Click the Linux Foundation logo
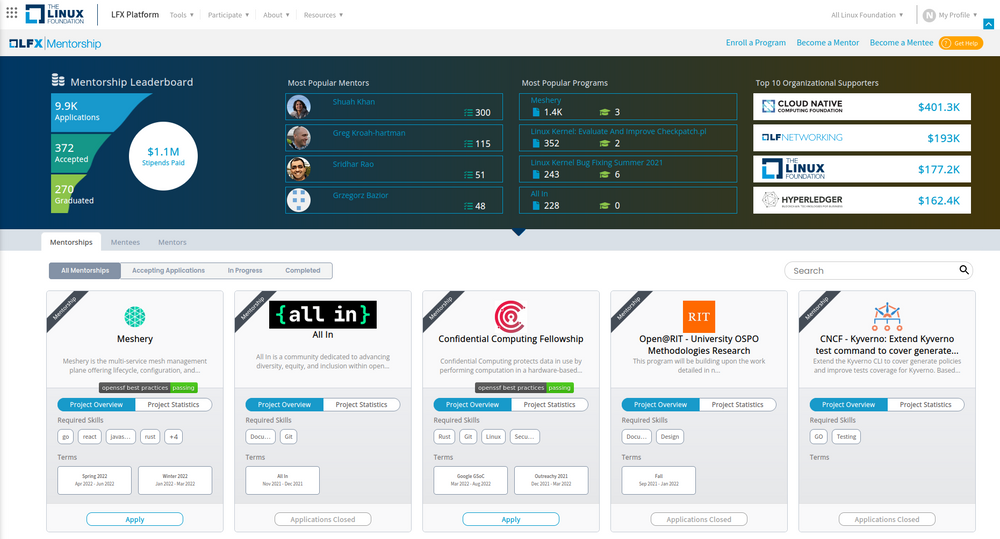The height and width of the screenshot is (539, 1000). click(58, 15)
